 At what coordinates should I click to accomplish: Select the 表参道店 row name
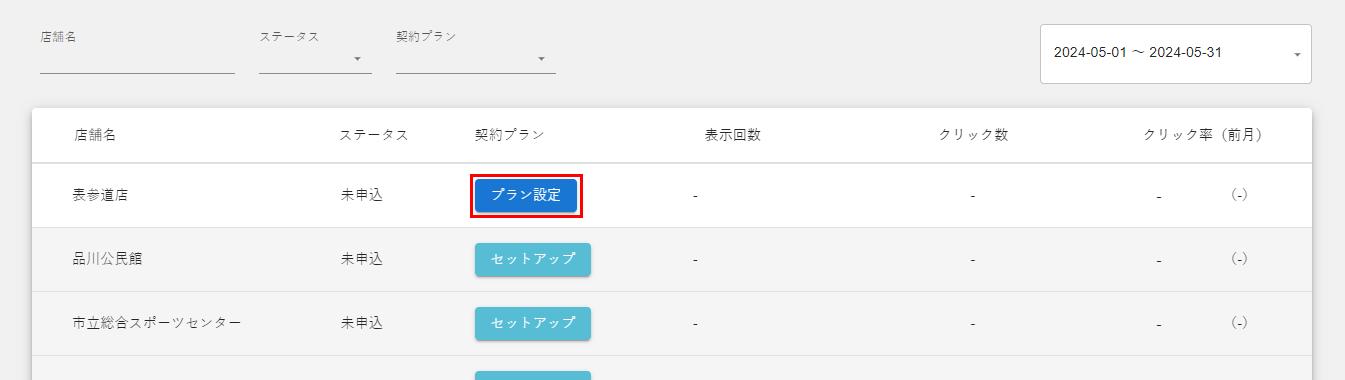pos(101,195)
